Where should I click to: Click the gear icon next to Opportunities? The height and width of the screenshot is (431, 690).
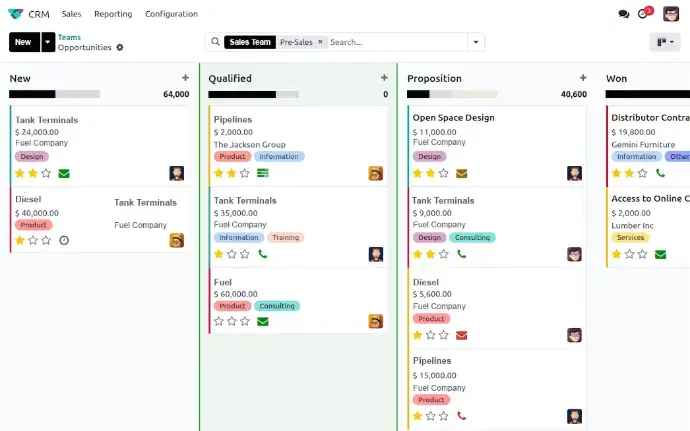(x=120, y=47)
